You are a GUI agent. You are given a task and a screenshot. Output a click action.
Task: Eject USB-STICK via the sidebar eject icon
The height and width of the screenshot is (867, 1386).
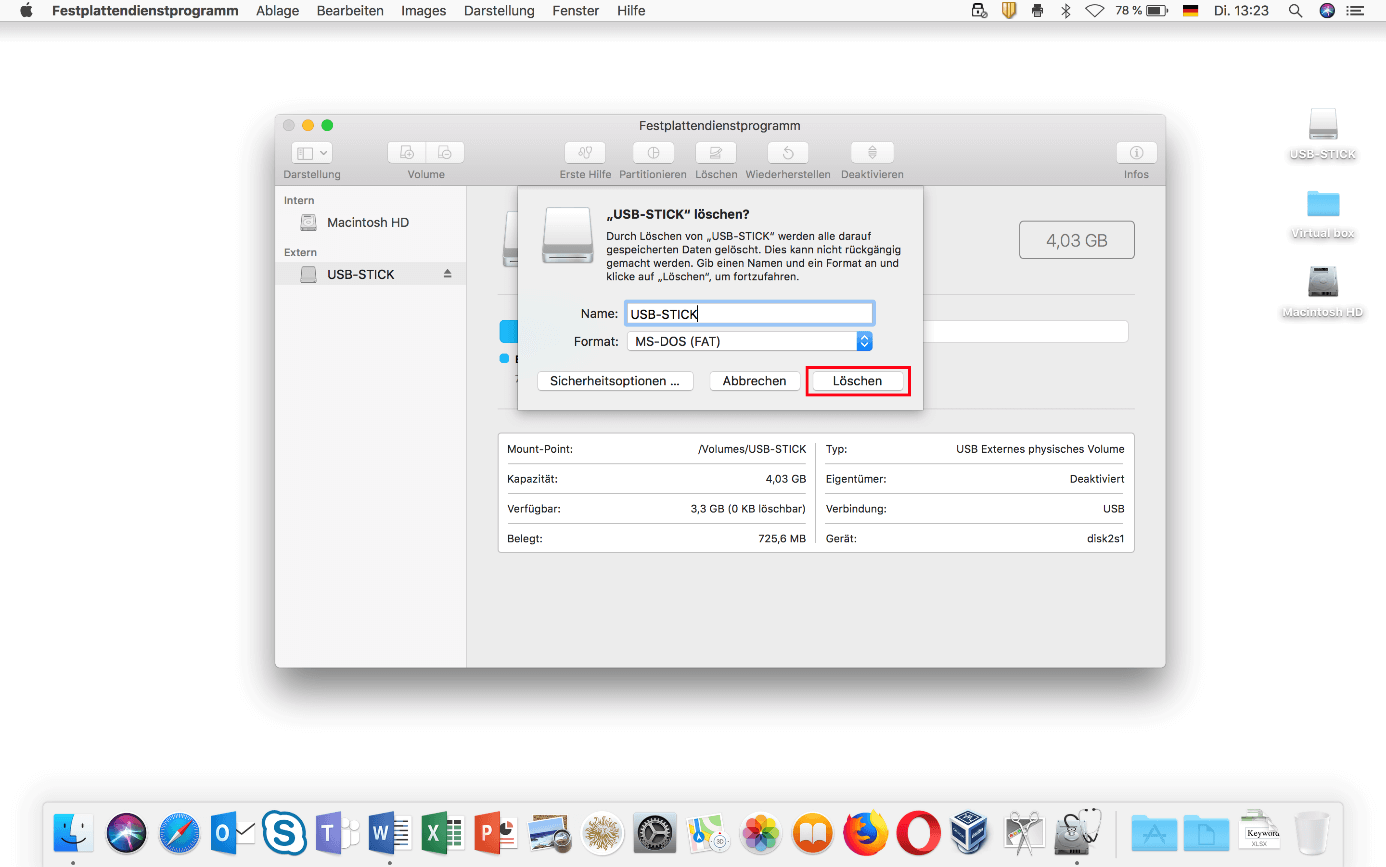click(448, 274)
